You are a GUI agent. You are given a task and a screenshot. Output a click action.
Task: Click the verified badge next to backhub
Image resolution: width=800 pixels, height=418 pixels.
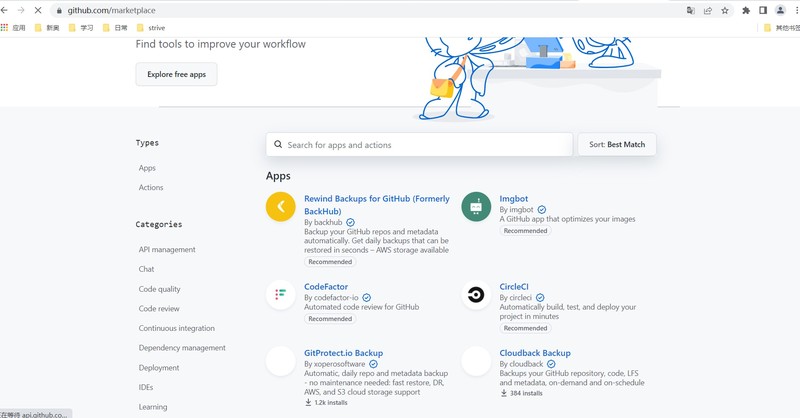point(351,223)
